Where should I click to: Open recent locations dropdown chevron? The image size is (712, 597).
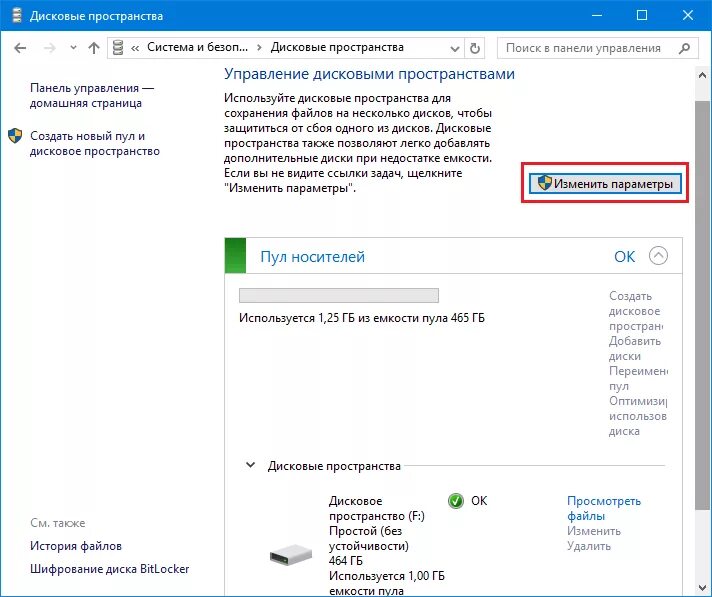point(73,48)
